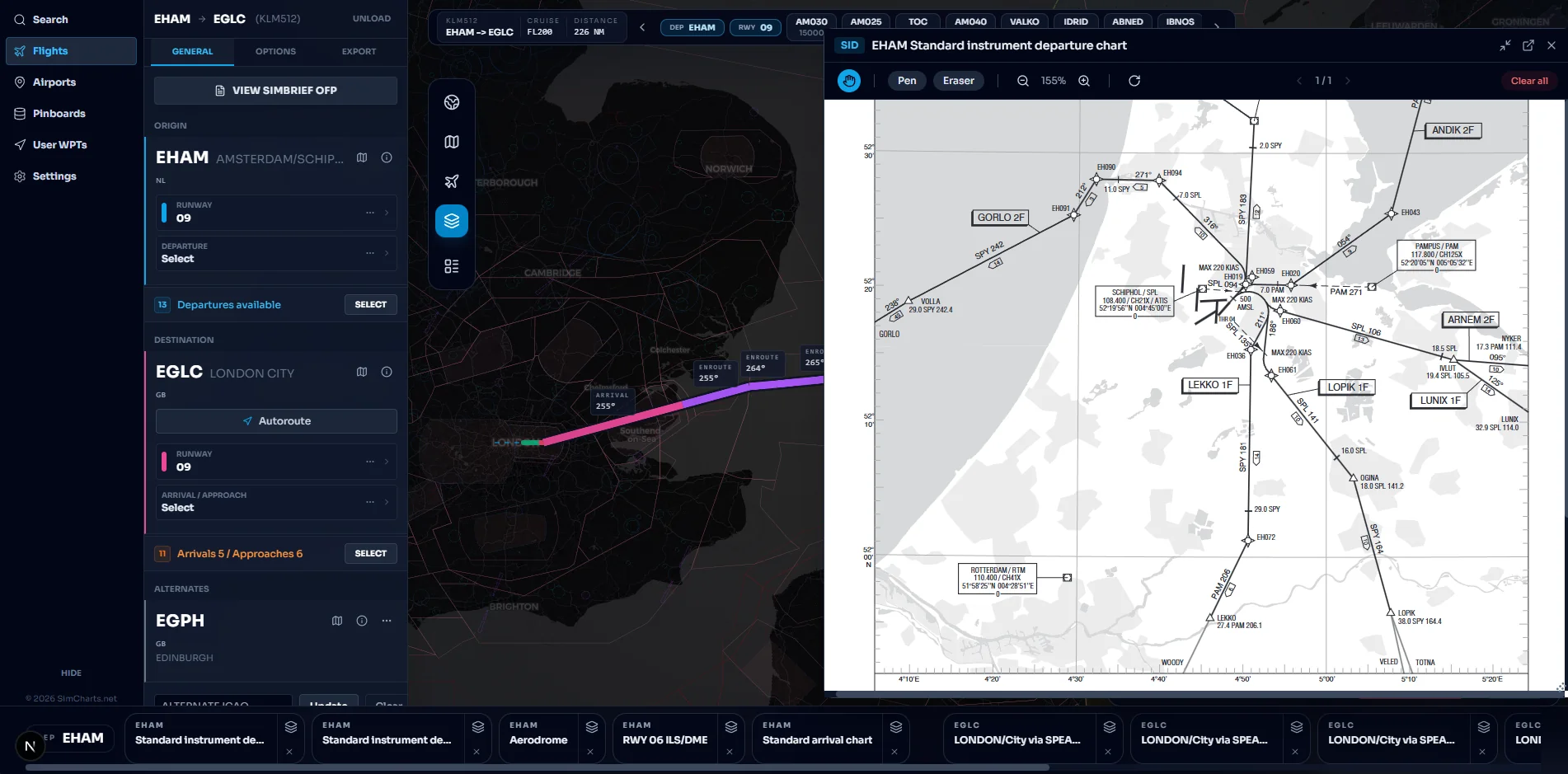Collapse the flight route bar with left chevron

[642, 27]
